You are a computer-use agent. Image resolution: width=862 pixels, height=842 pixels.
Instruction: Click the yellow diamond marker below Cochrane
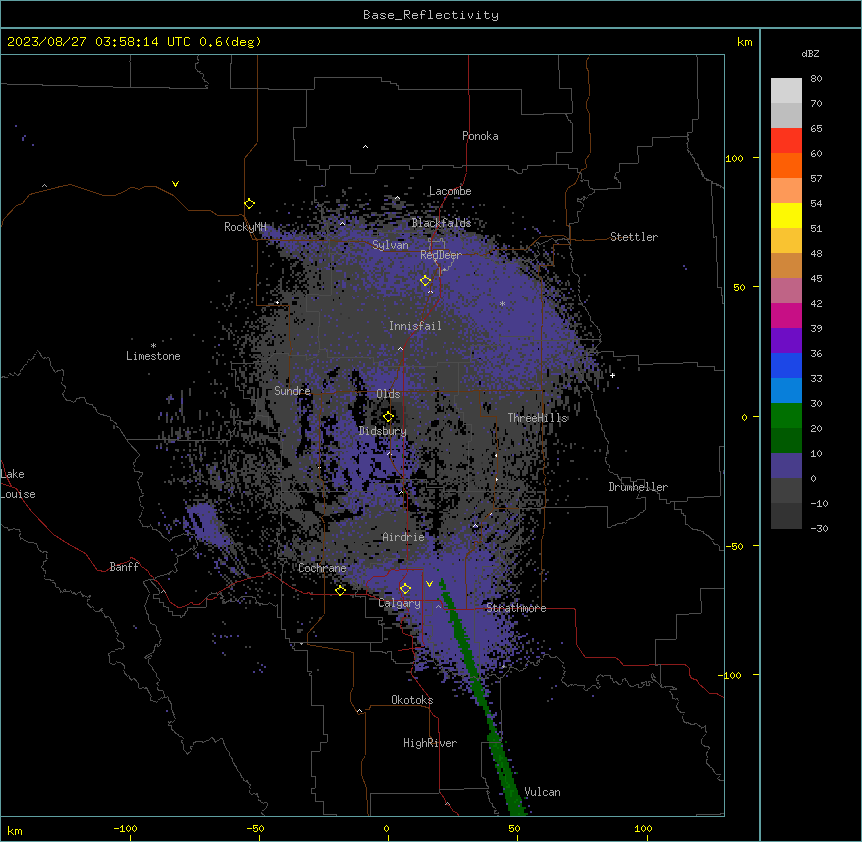[340, 590]
